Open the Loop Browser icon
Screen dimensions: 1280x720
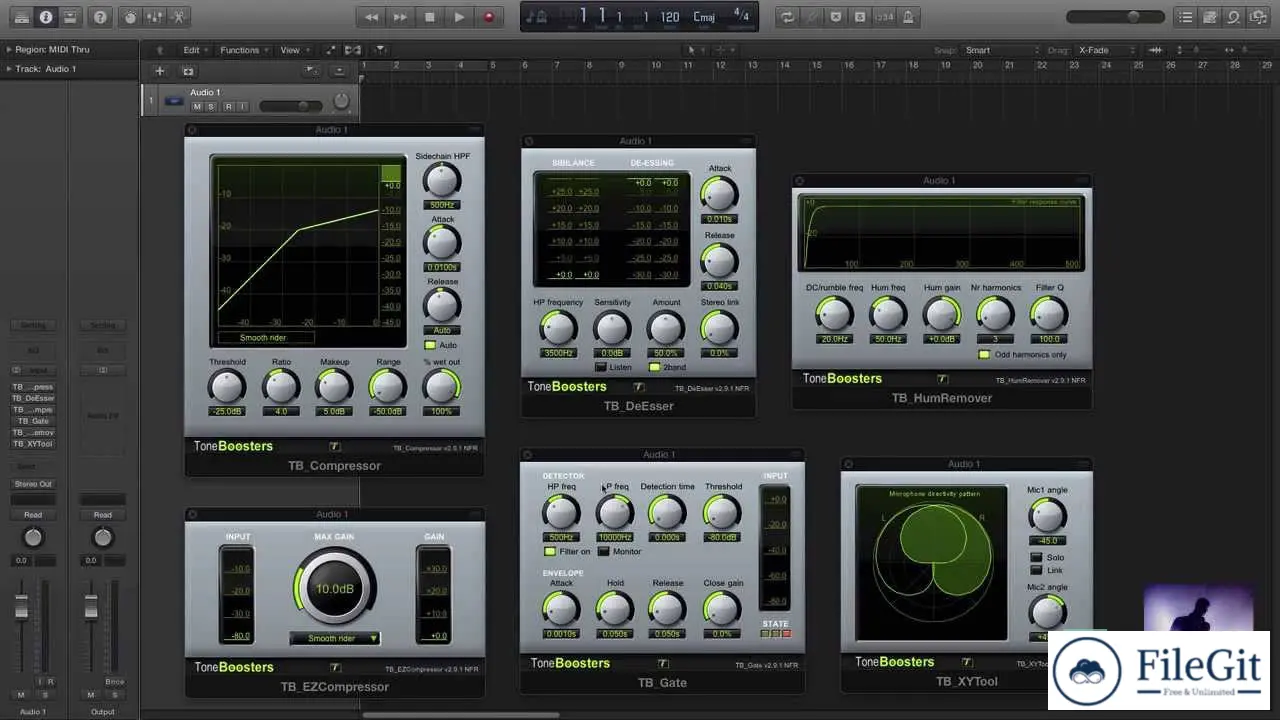click(x=1234, y=17)
